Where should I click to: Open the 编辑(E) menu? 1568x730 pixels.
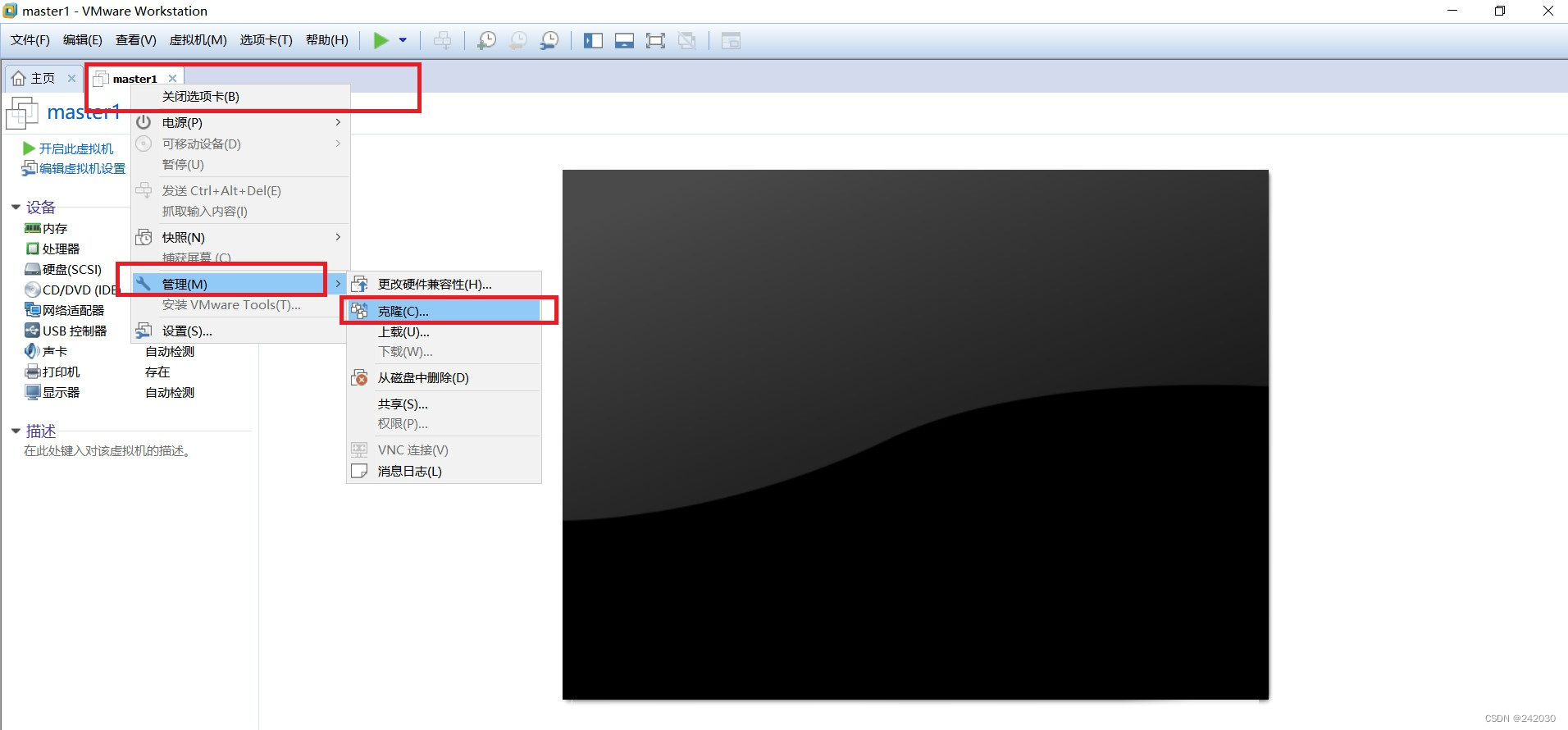(x=83, y=40)
